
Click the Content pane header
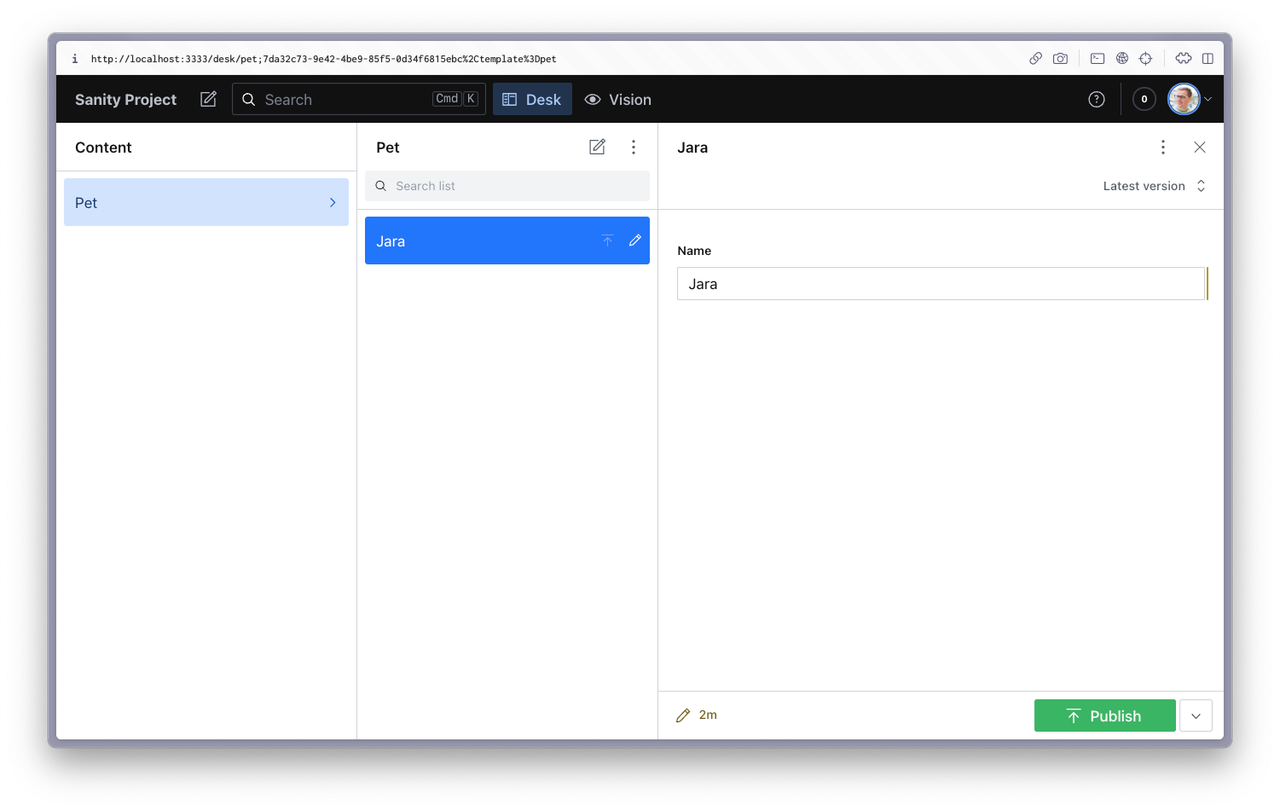click(x=103, y=147)
